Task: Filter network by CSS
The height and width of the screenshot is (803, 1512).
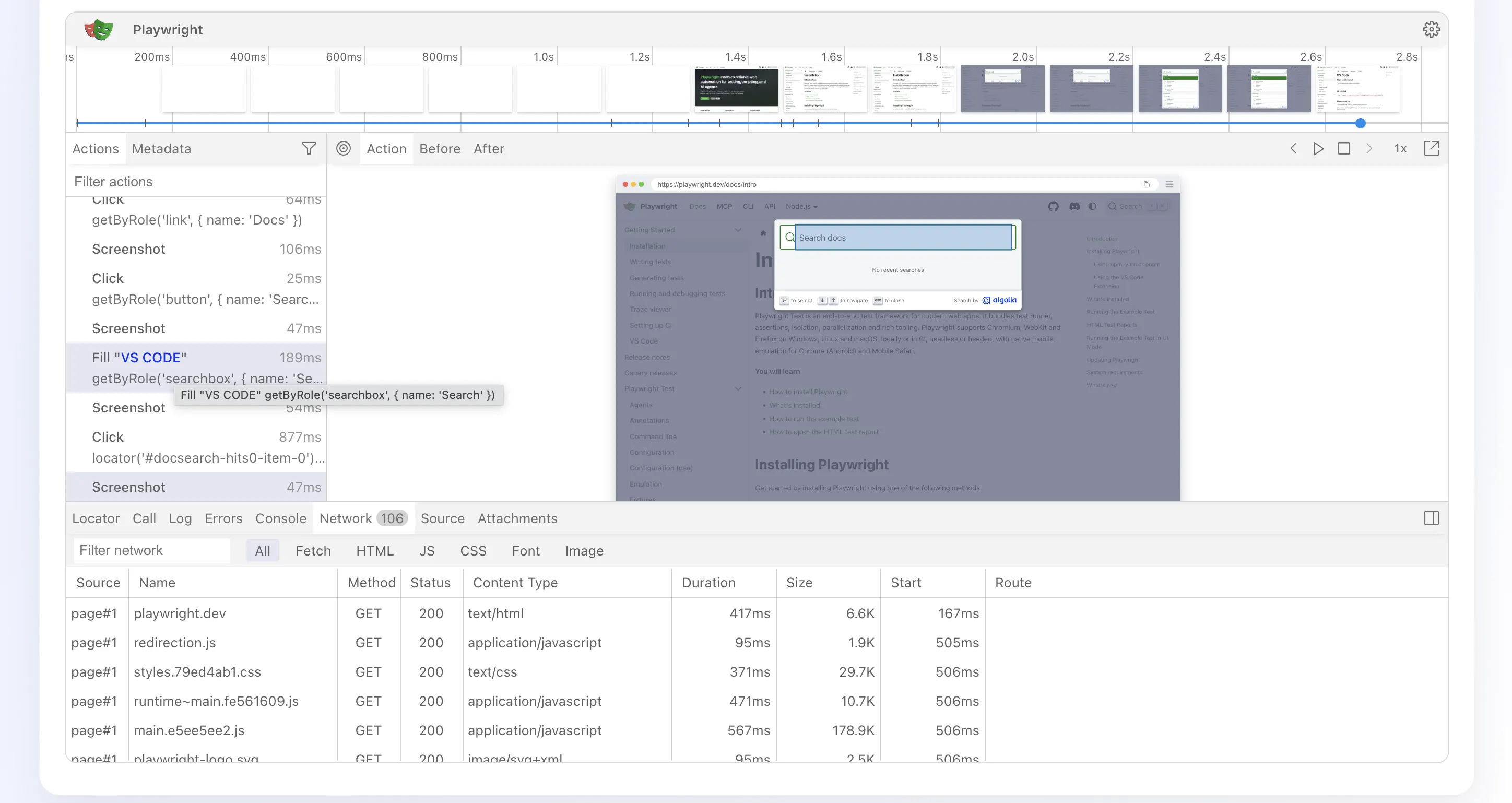Action: 473,551
